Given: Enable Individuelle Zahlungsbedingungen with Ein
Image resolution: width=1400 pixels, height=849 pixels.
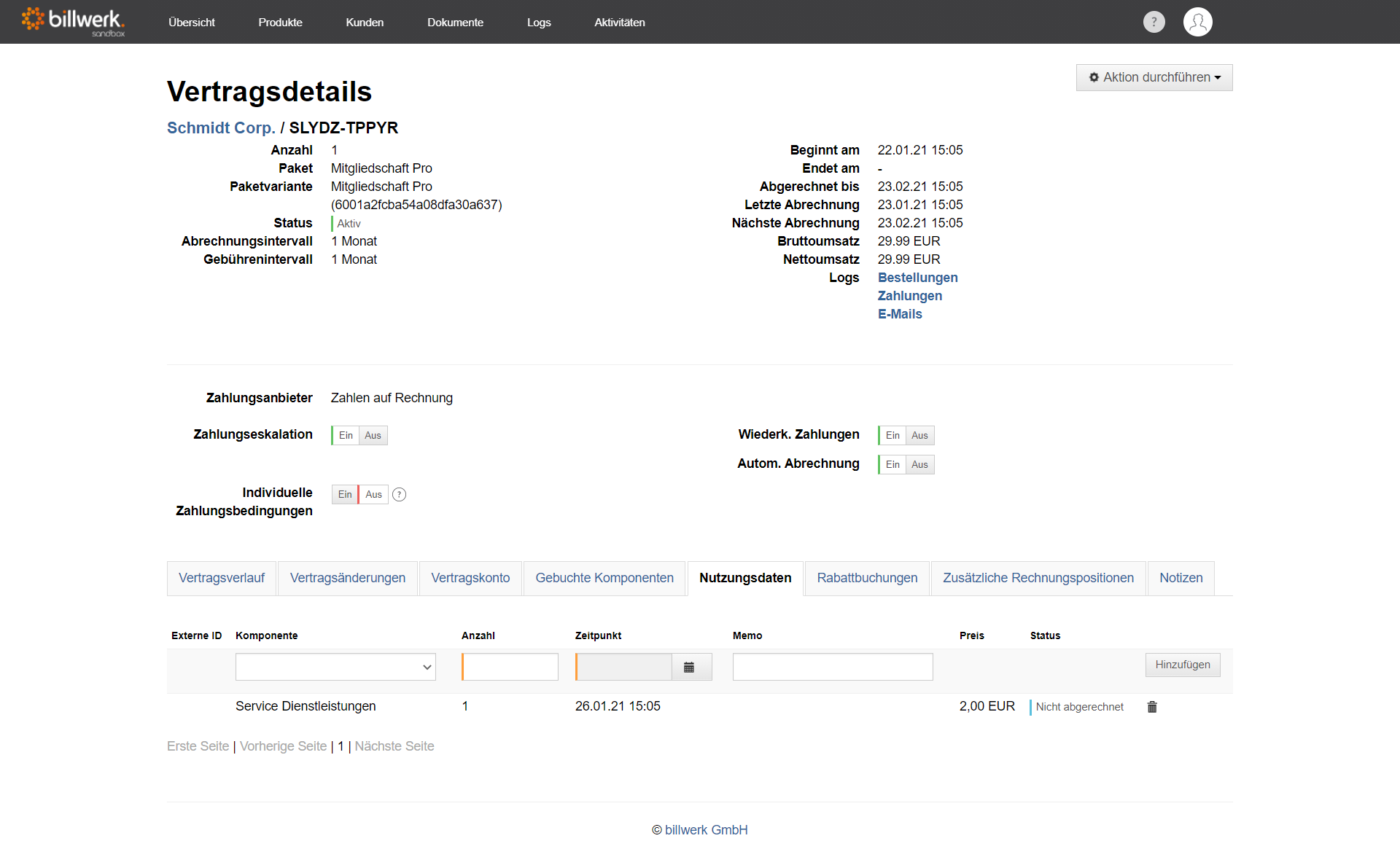Looking at the screenshot, I should pyautogui.click(x=345, y=494).
